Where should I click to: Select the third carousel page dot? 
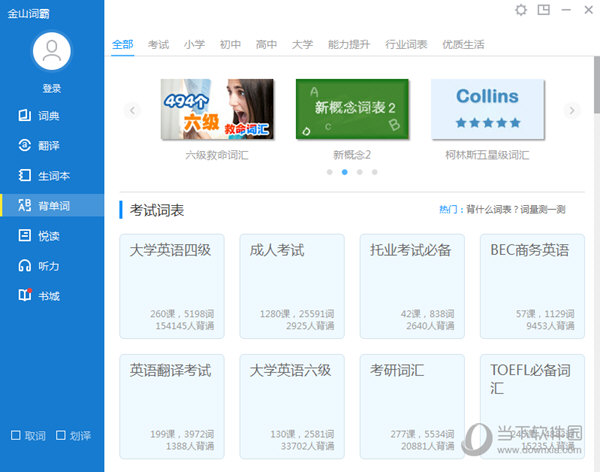[x=359, y=172]
